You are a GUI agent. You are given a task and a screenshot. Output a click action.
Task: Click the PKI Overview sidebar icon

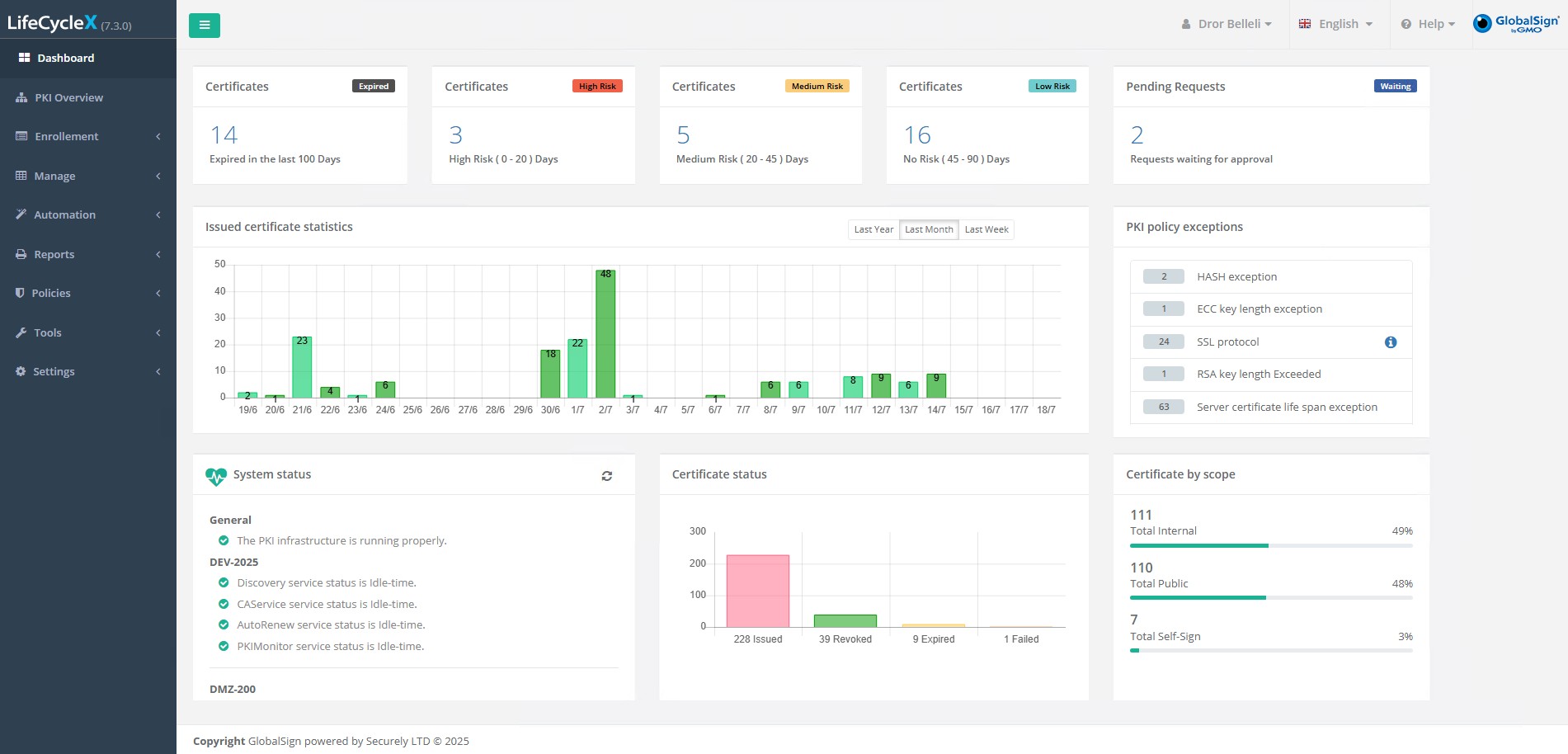coord(22,97)
